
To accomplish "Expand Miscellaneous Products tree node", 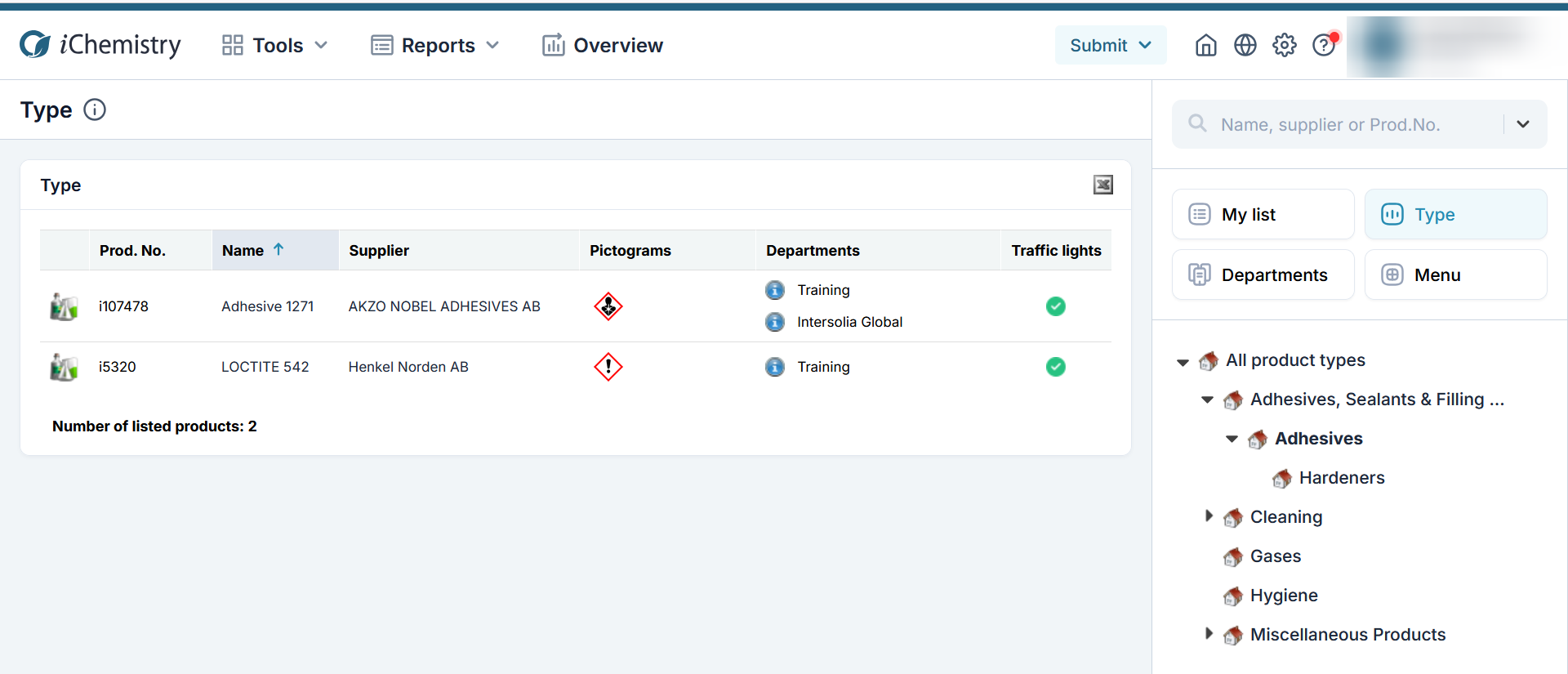I will [x=1209, y=633].
